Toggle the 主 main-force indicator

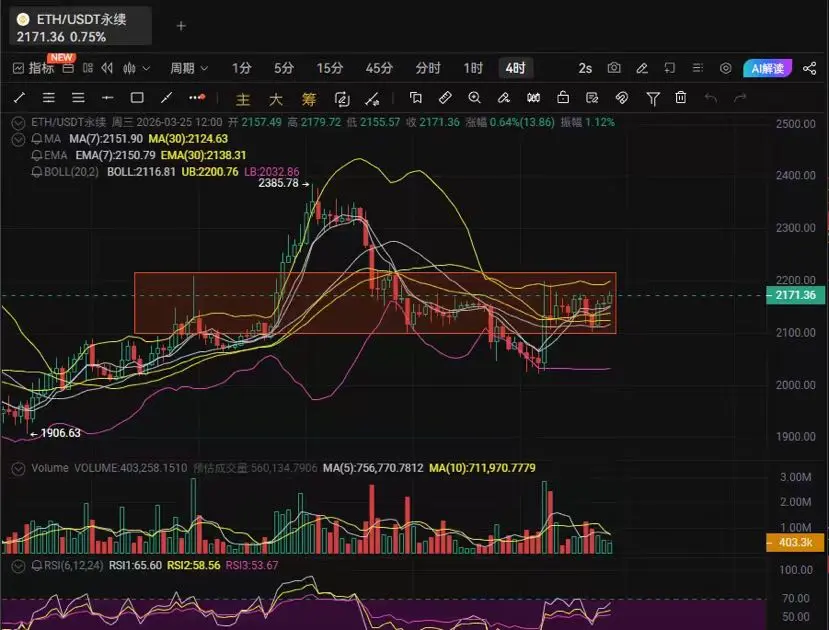pos(243,99)
